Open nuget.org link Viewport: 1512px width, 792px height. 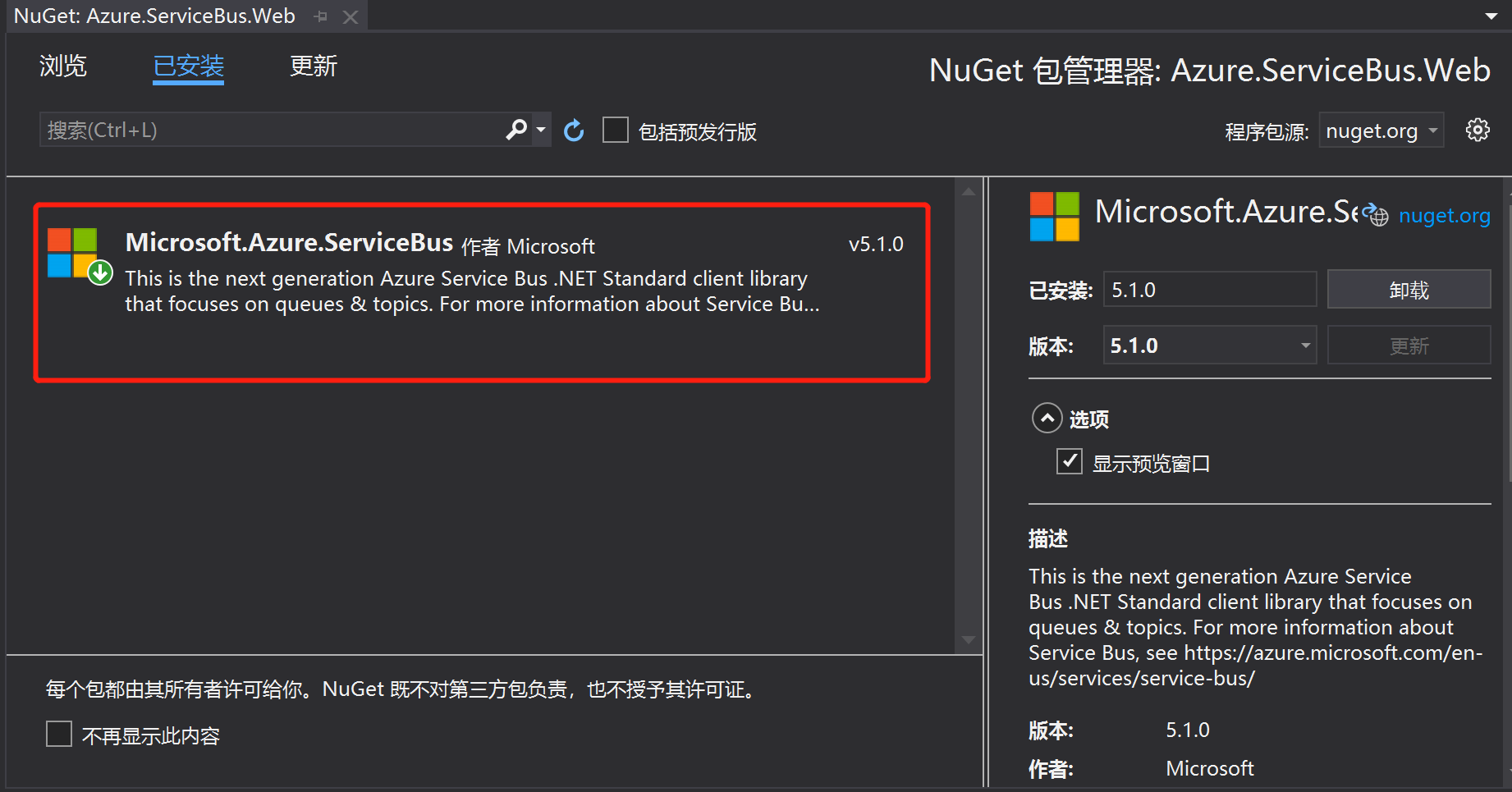click(x=1444, y=216)
